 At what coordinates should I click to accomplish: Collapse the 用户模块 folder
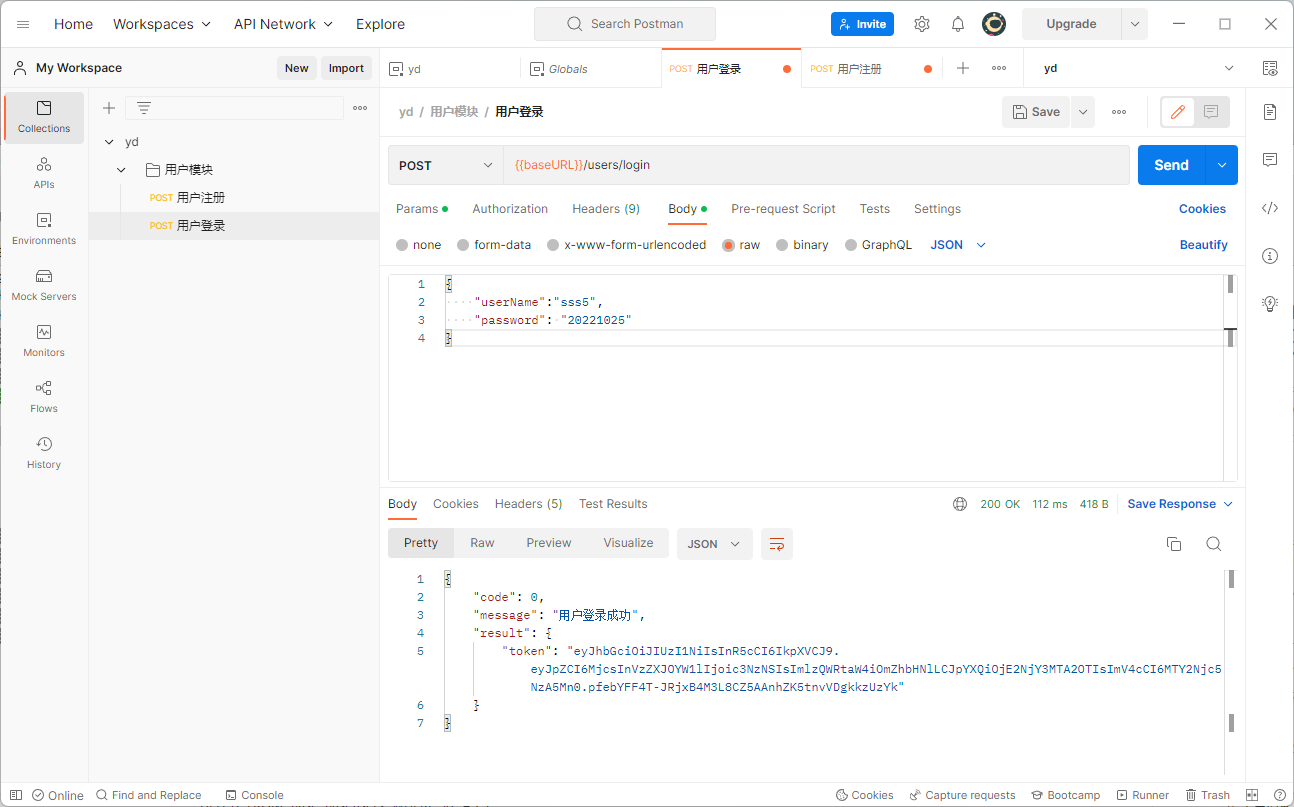(x=121, y=170)
